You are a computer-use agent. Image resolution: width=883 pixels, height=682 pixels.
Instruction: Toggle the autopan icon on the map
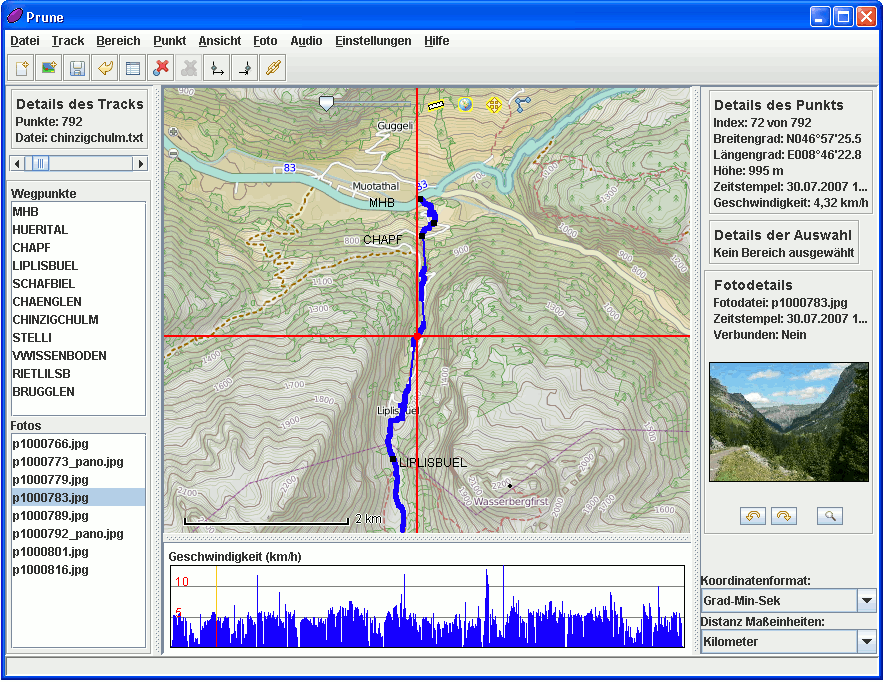pos(493,104)
